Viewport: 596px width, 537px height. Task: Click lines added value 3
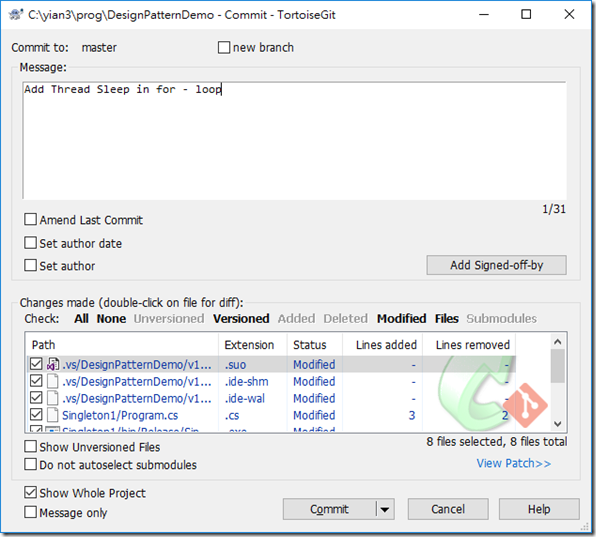tap(412, 415)
